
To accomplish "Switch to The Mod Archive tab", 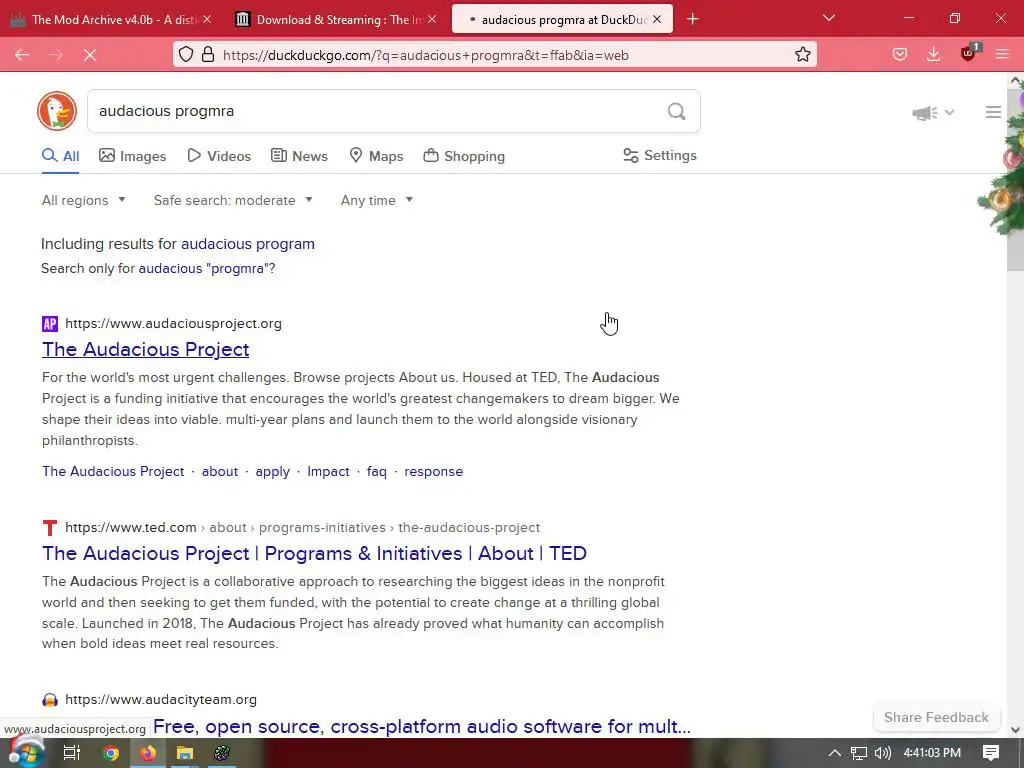I will pyautogui.click(x=111, y=20).
